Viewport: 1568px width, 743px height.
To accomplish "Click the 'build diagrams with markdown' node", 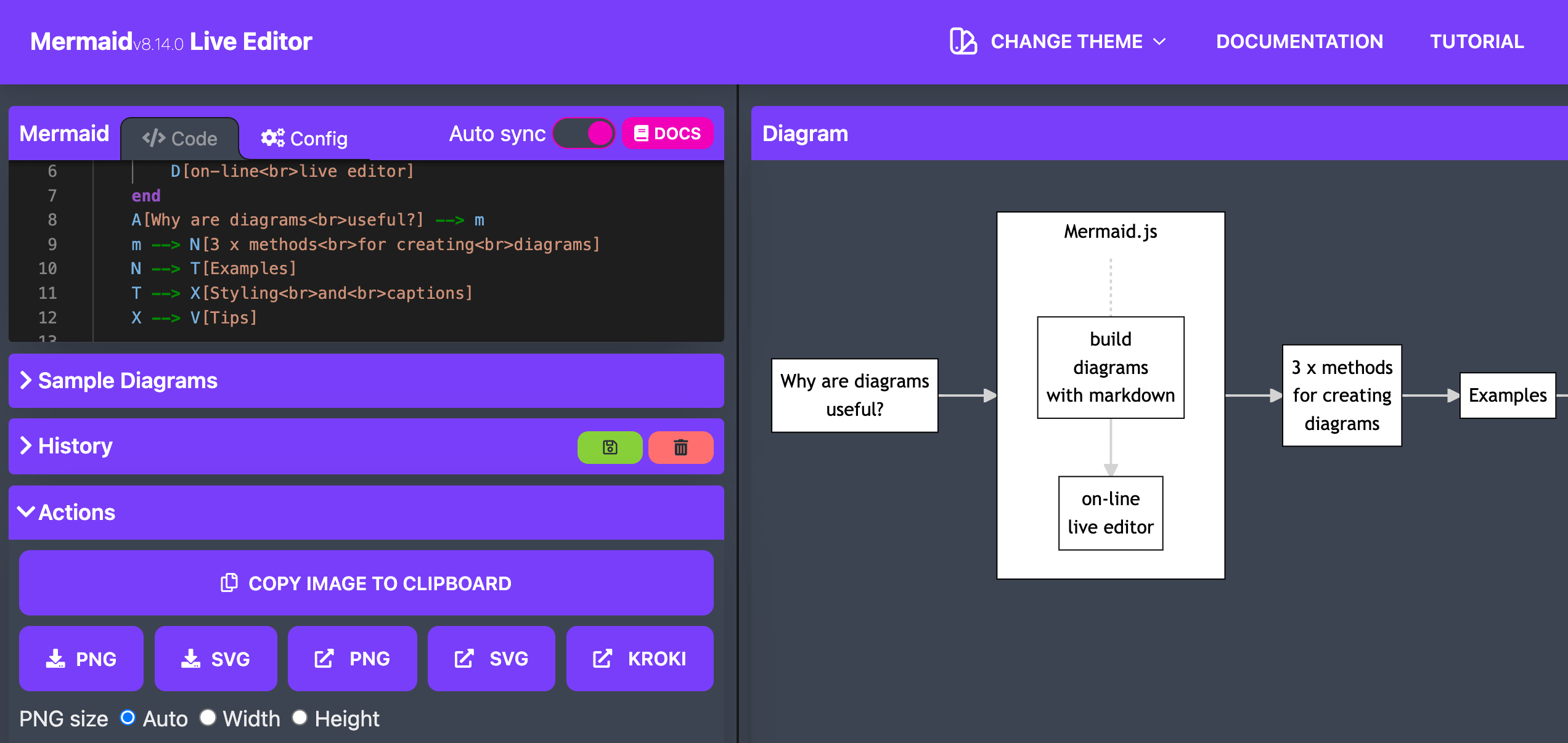I will (x=1111, y=367).
